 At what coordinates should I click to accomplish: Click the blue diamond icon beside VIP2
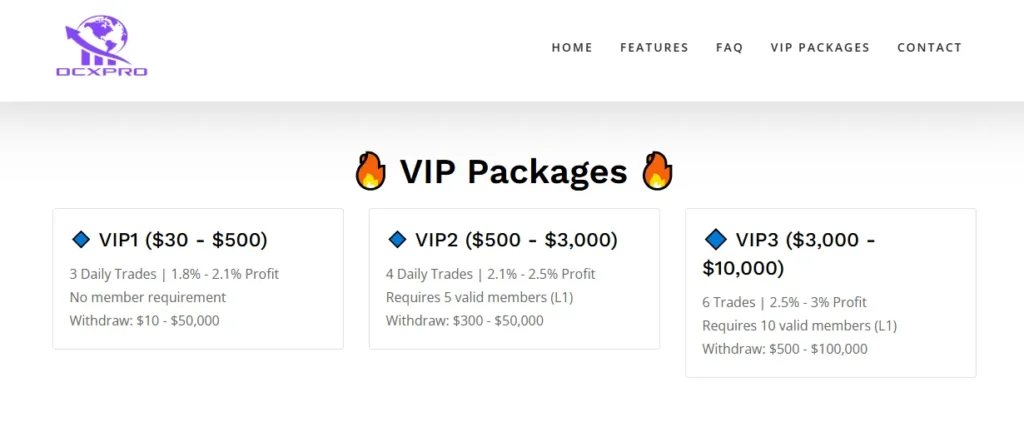tap(397, 240)
